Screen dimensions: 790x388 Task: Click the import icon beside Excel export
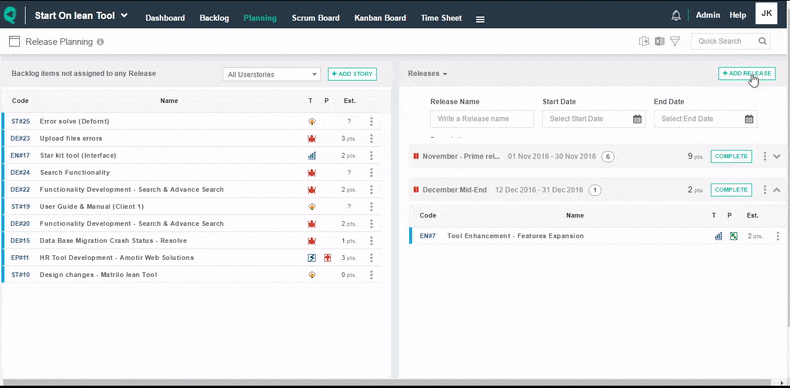click(x=644, y=41)
